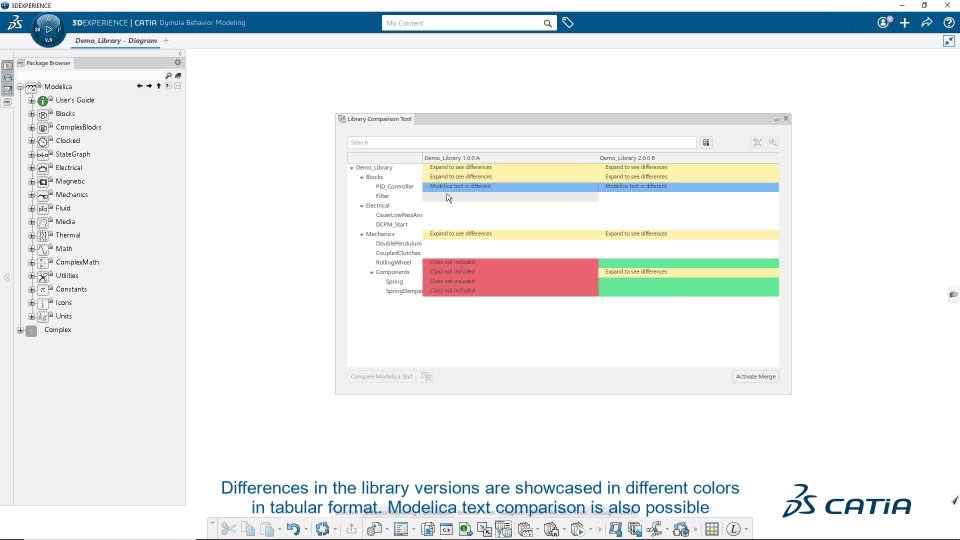Click the Cut scissors icon in bottom toolbar
The image size is (960, 540).
point(228,528)
